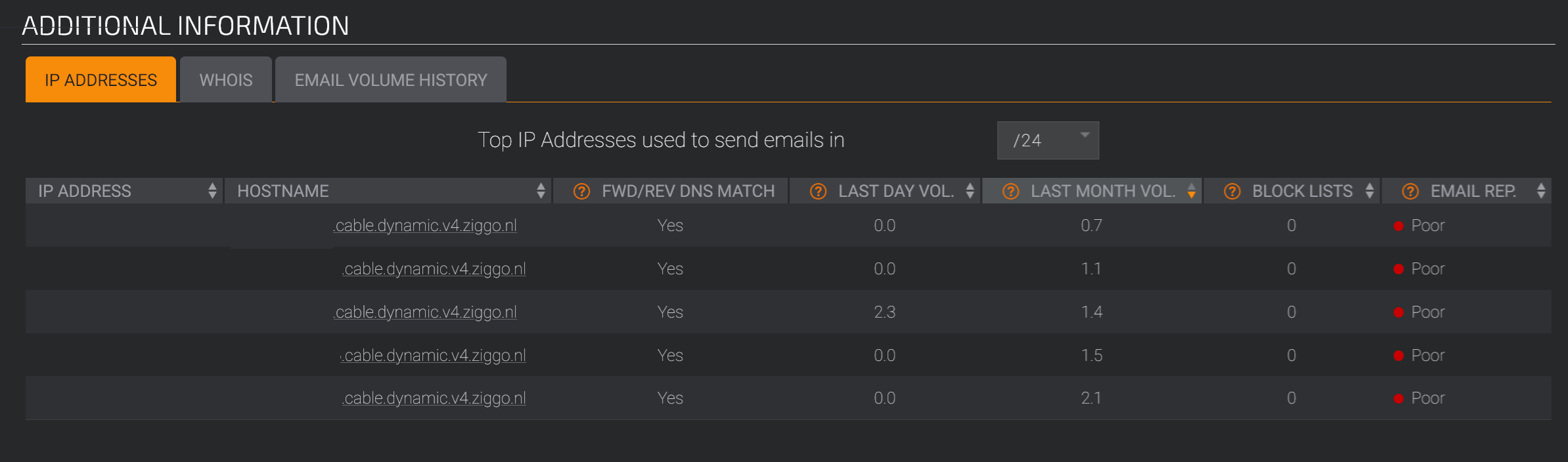Open help icon for Block Lists
This screenshot has height=462, width=1568.
point(1232,191)
